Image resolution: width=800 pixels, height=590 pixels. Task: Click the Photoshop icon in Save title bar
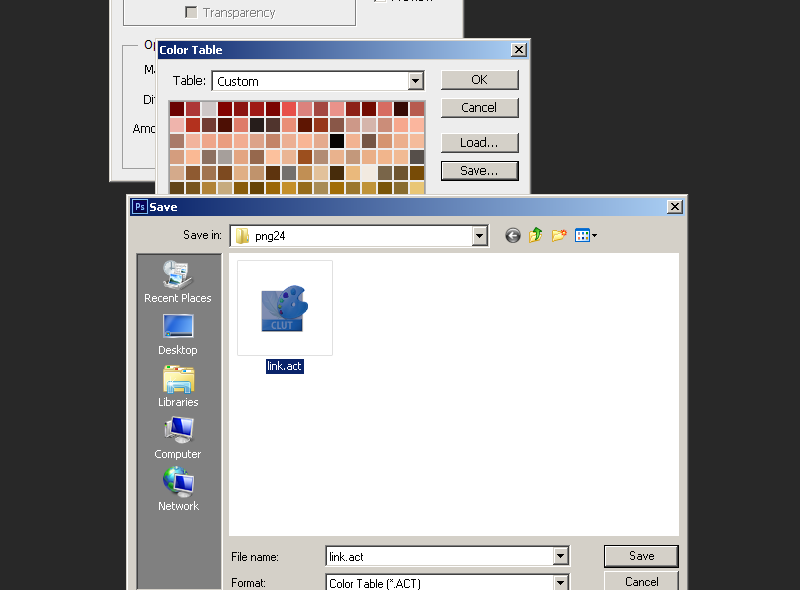[139, 207]
